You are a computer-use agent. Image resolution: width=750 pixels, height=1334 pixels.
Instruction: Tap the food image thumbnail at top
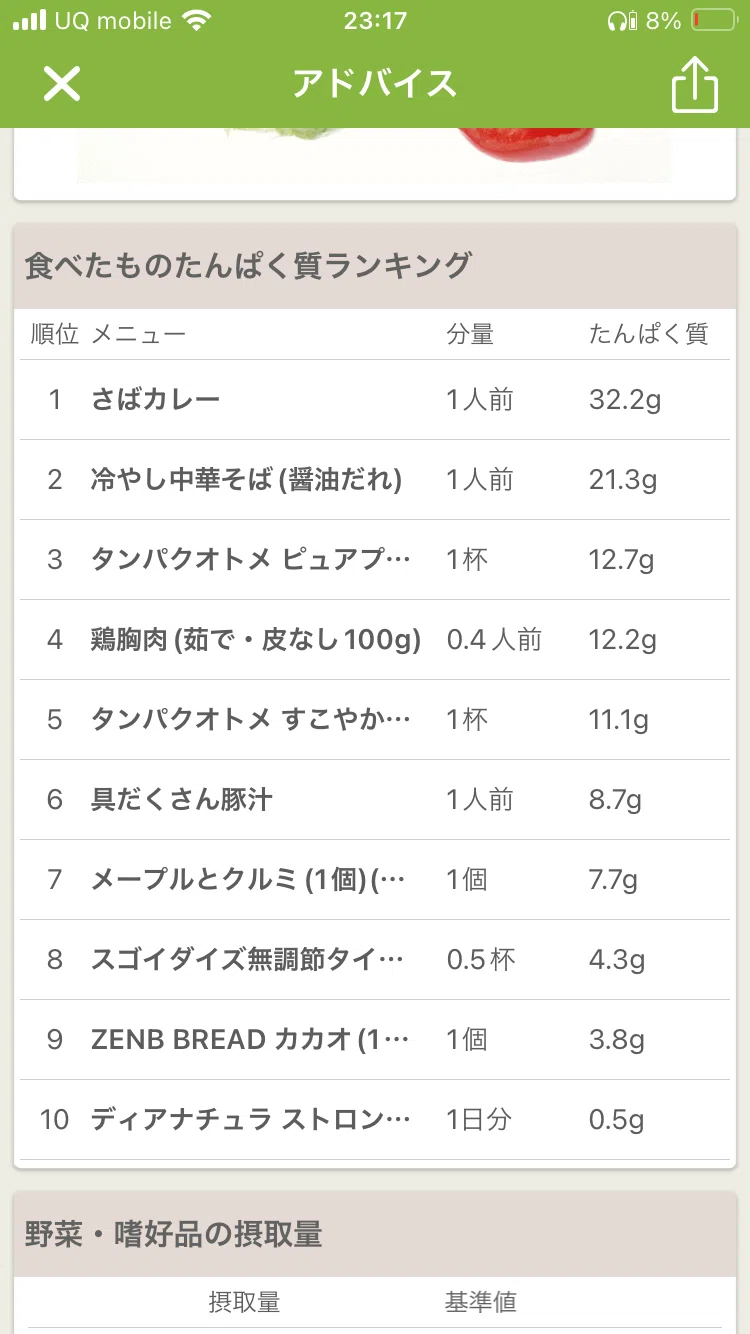coord(375,156)
